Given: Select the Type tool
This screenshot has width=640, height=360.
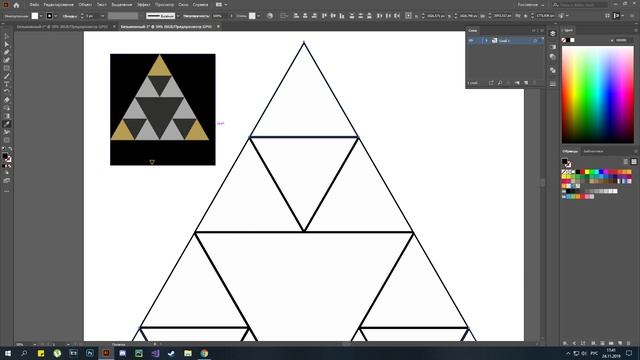Looking at the screenshot, I should pos(7,84).
